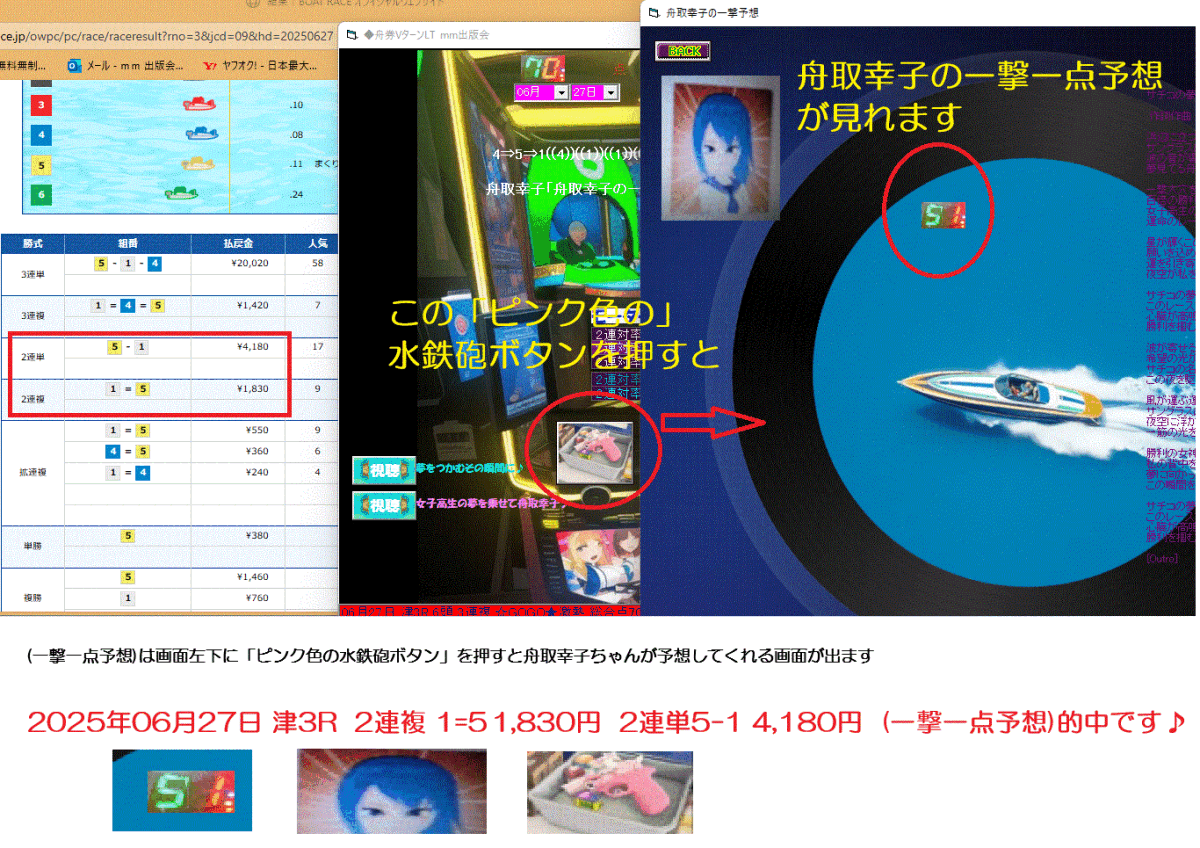Click the 2連単 row label
1200x848 pixels.
[33, 357]
